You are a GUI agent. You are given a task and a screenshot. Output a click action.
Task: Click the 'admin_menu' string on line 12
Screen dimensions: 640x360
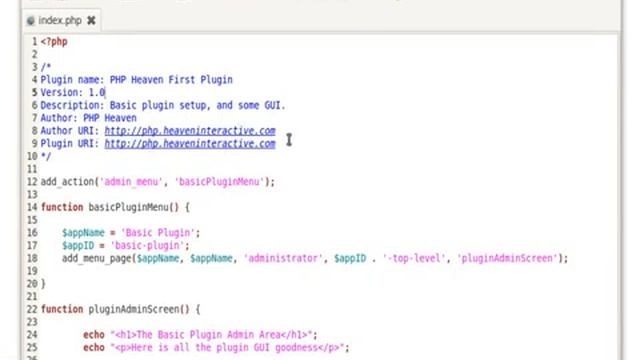[x=131, y=182]
